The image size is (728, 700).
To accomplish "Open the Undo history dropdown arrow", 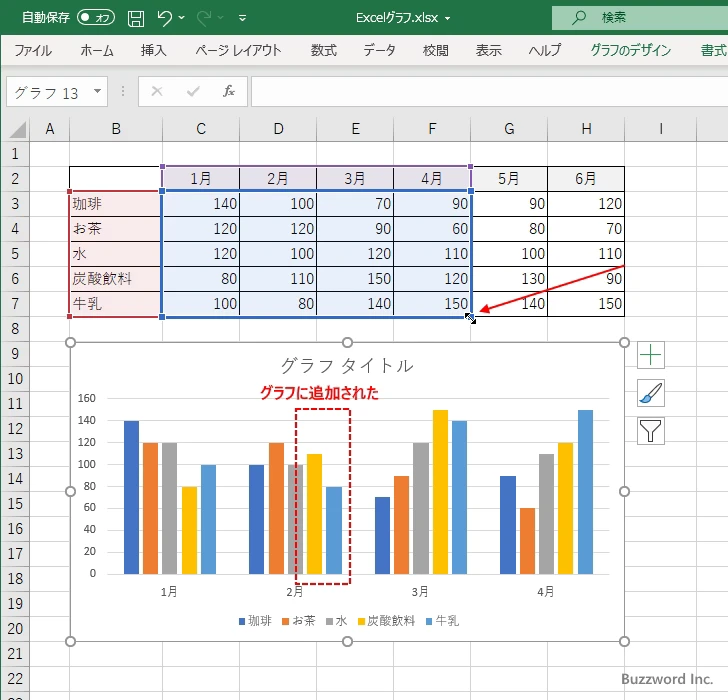I will click(182, 18).
